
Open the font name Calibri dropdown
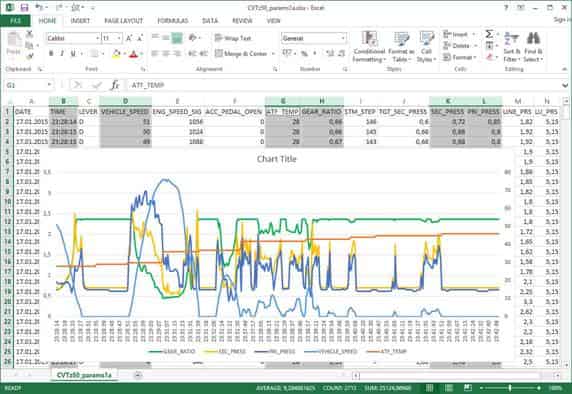coord(98,38)
